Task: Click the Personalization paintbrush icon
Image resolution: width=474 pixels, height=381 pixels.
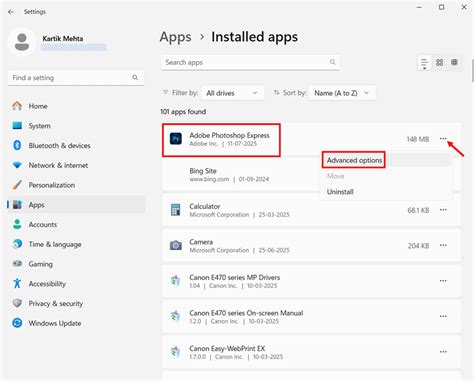Action: (x=17, y=185)
